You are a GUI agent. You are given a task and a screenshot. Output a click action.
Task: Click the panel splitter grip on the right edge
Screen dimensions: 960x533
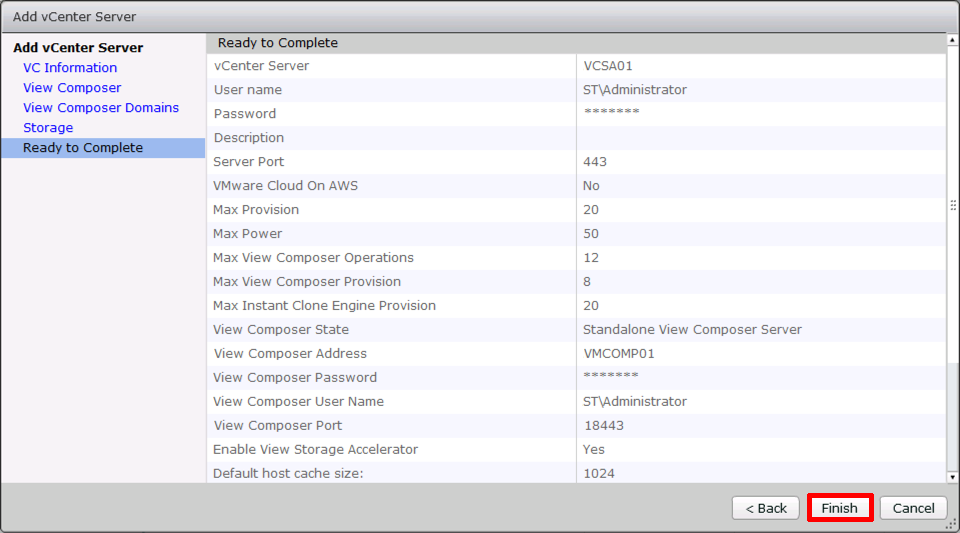(953, 206)
